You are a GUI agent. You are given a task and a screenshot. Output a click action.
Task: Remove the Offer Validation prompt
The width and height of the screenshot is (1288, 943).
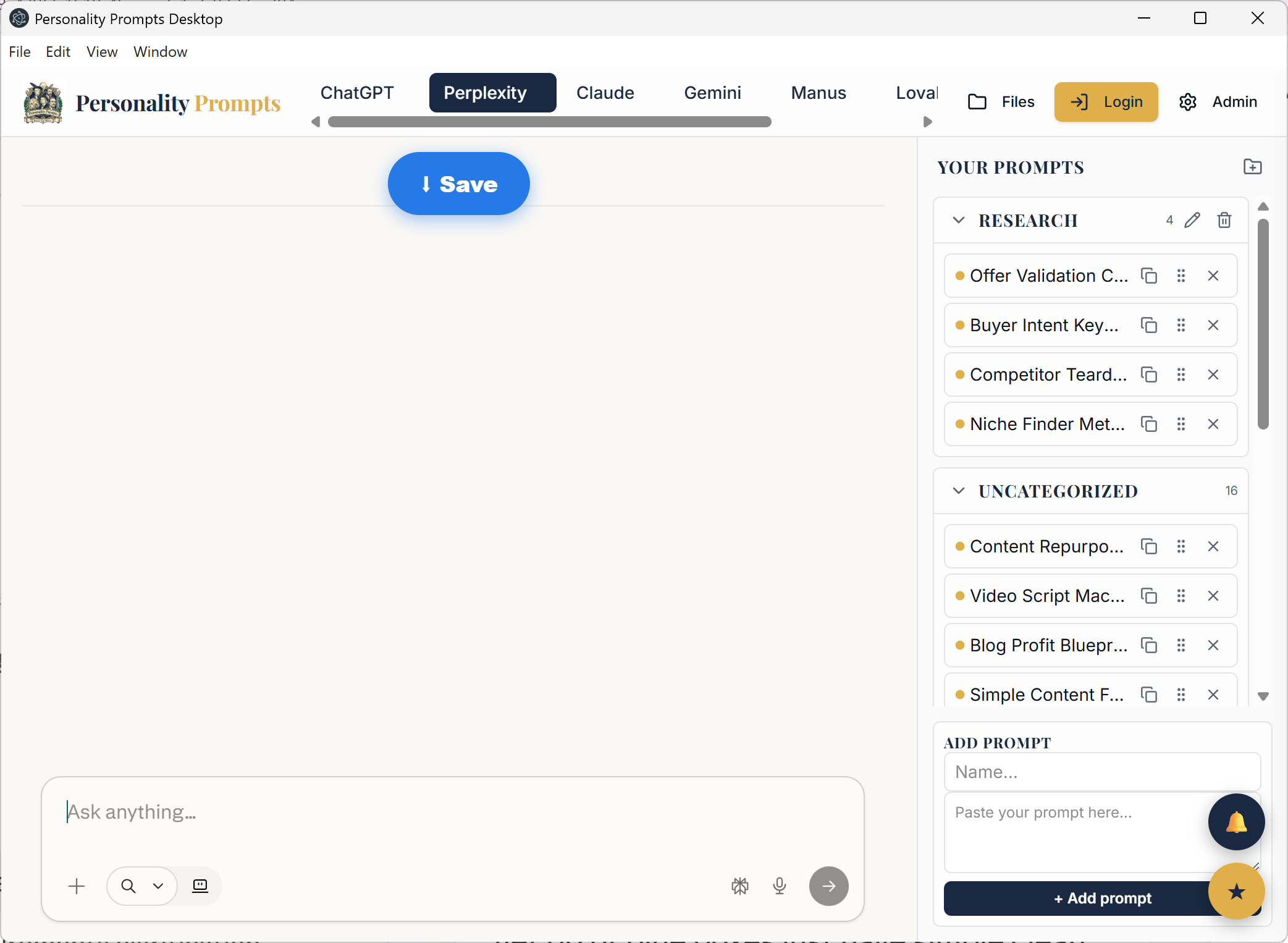[x=1213, y=276]
